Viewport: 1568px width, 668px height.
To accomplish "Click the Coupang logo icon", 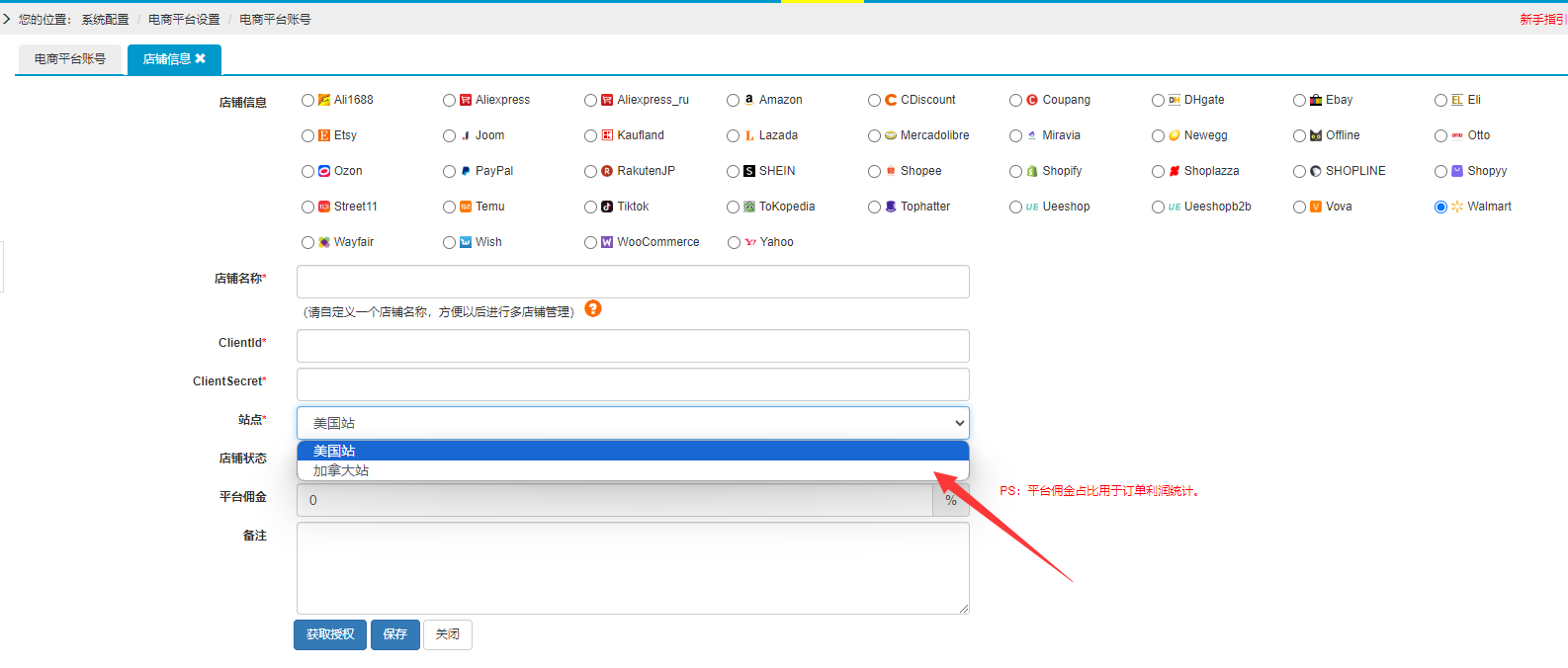I will point(1032,100).
